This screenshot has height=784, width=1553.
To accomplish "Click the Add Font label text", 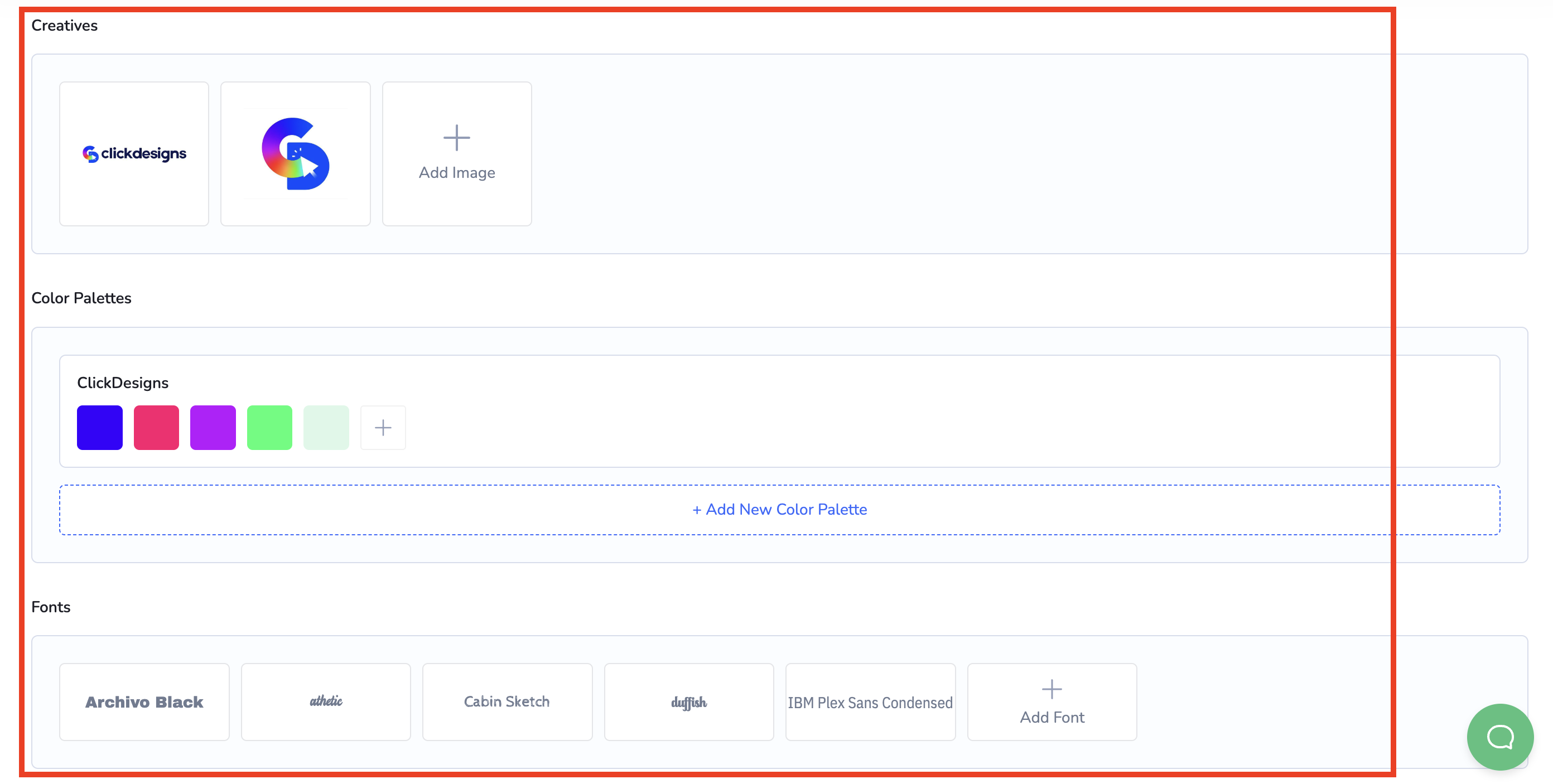I will coord(1052,717).
